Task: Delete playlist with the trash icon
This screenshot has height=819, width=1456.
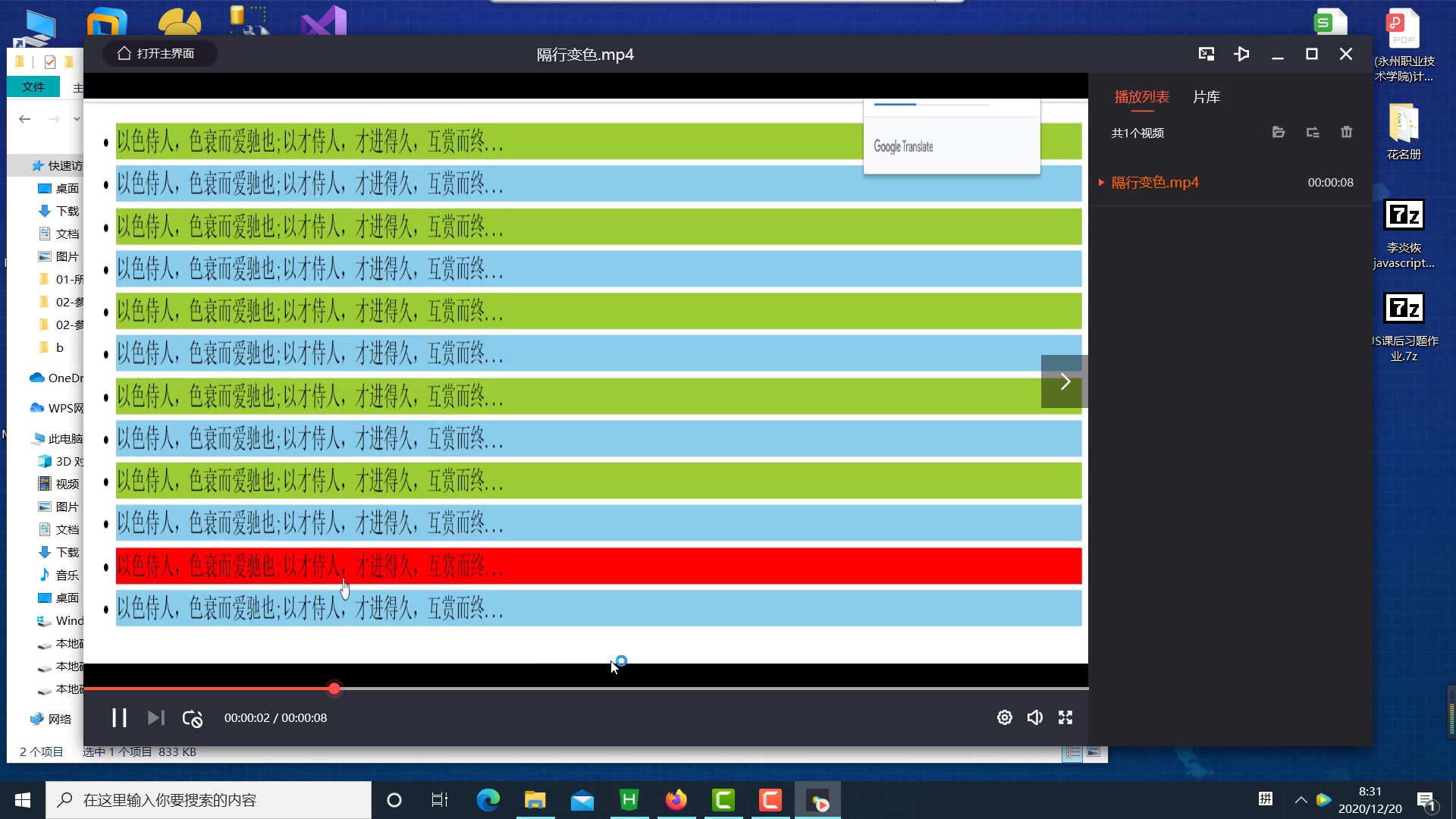Action: coord(1346,132)
